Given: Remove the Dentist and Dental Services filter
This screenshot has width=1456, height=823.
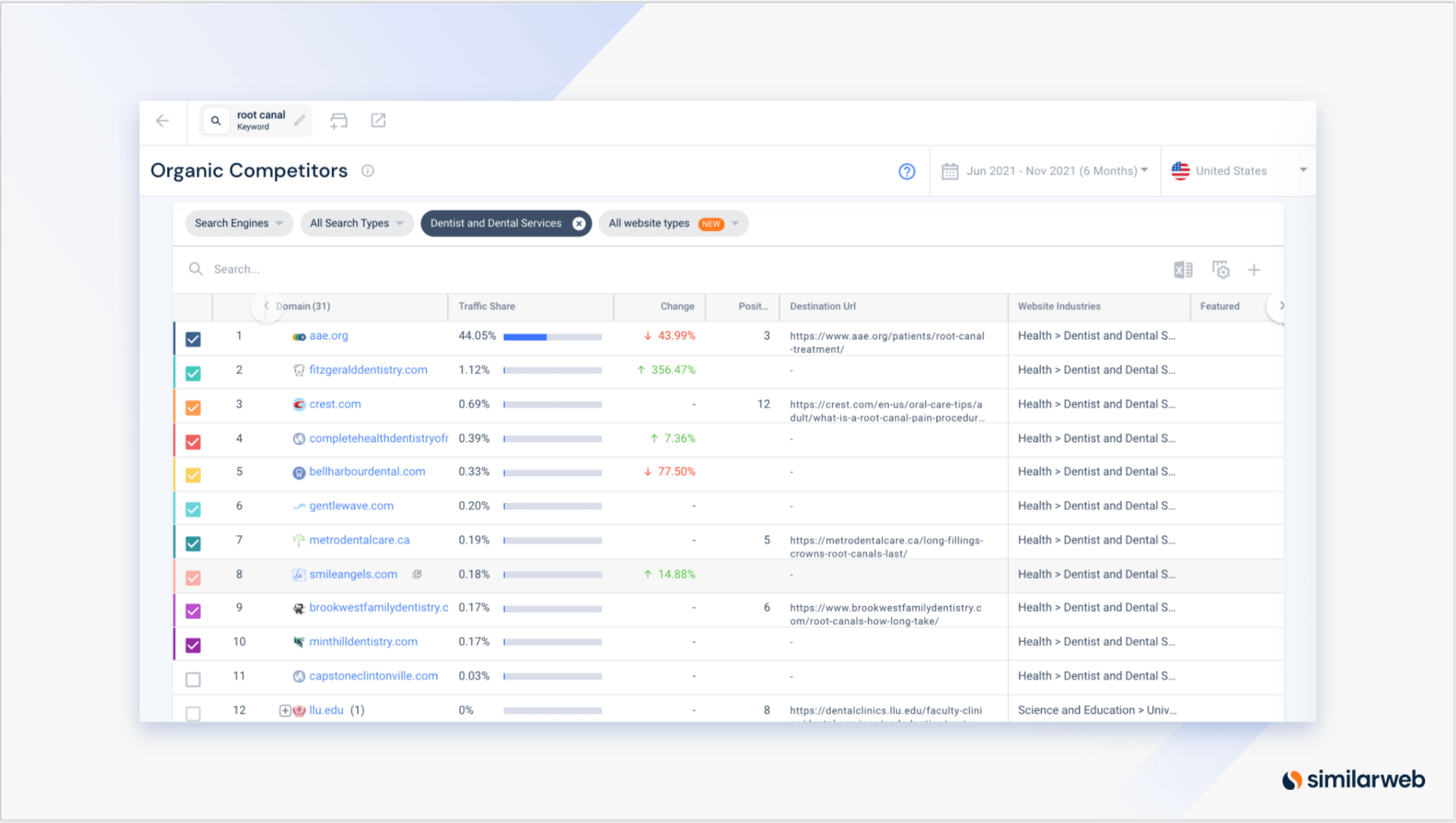Looking at the screenshot, I should (579, 224).
